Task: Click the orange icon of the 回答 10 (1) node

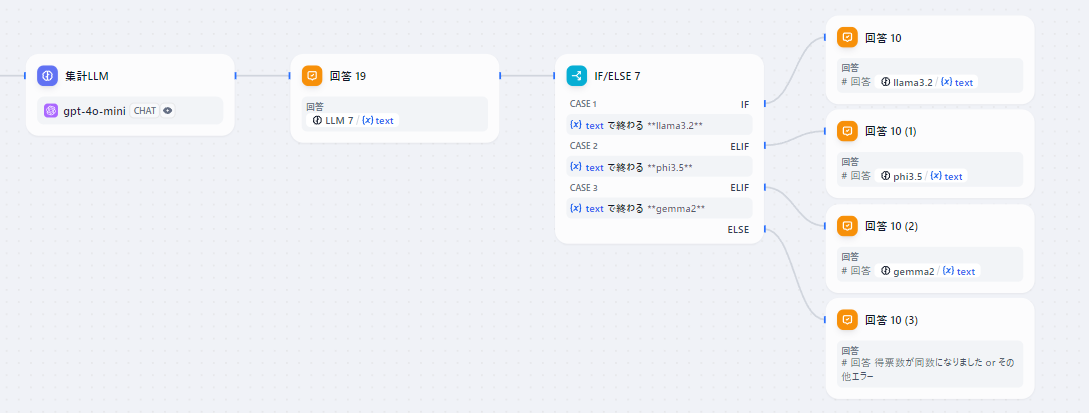Action: [847, 131]
